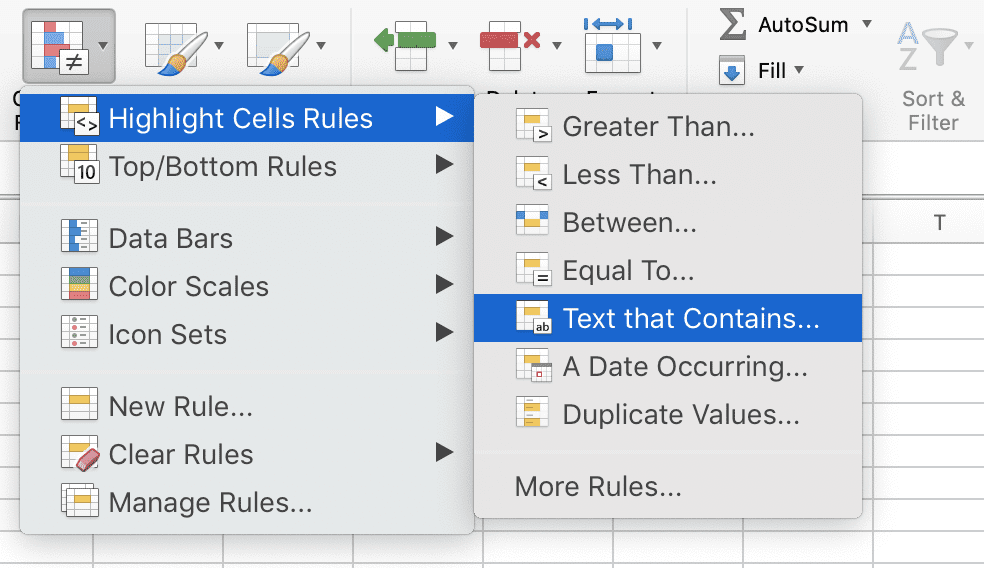The width and height of the screenshot is (984, 568).
Task: Open the Insert cells dropdown arrow
Action: (x=453, y=46)
